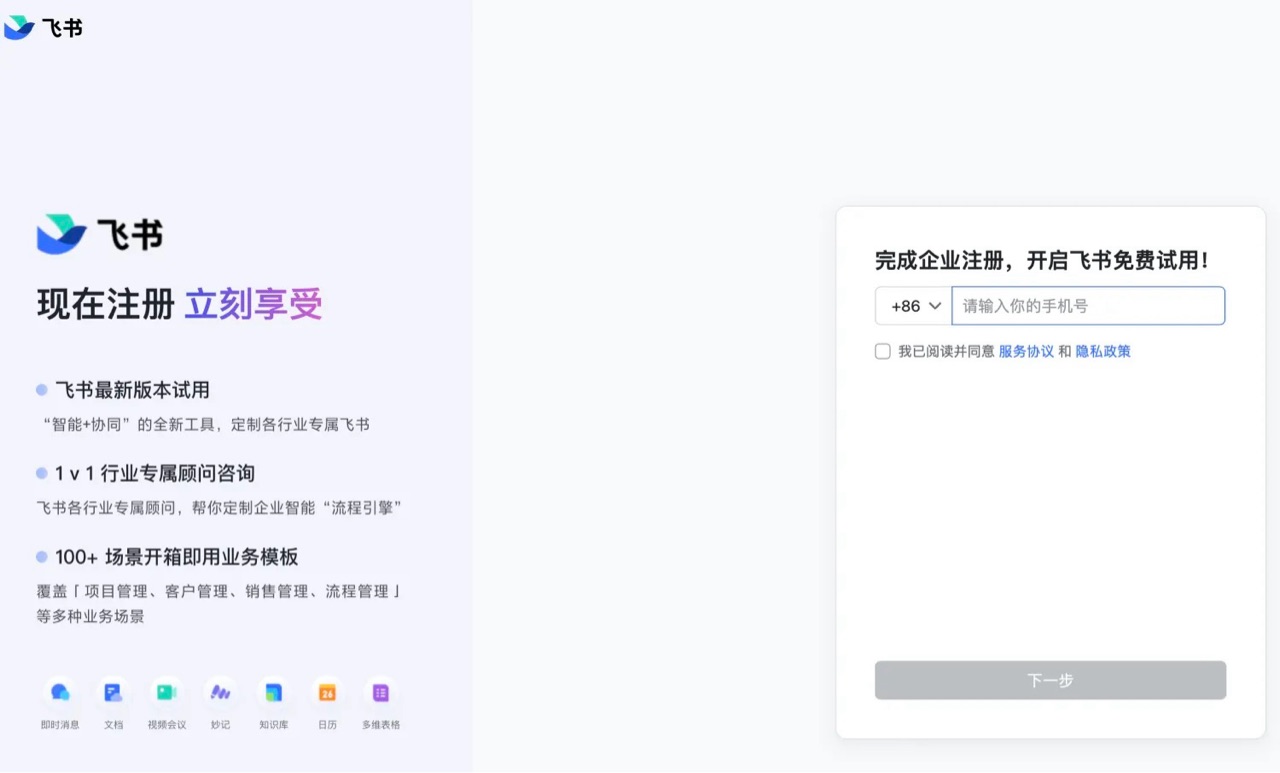Click the 1 v 1 行业专属顾问咨询 heading
Image resolution: width=1280 pixels, height=773 pixels.
click(155, 473)
